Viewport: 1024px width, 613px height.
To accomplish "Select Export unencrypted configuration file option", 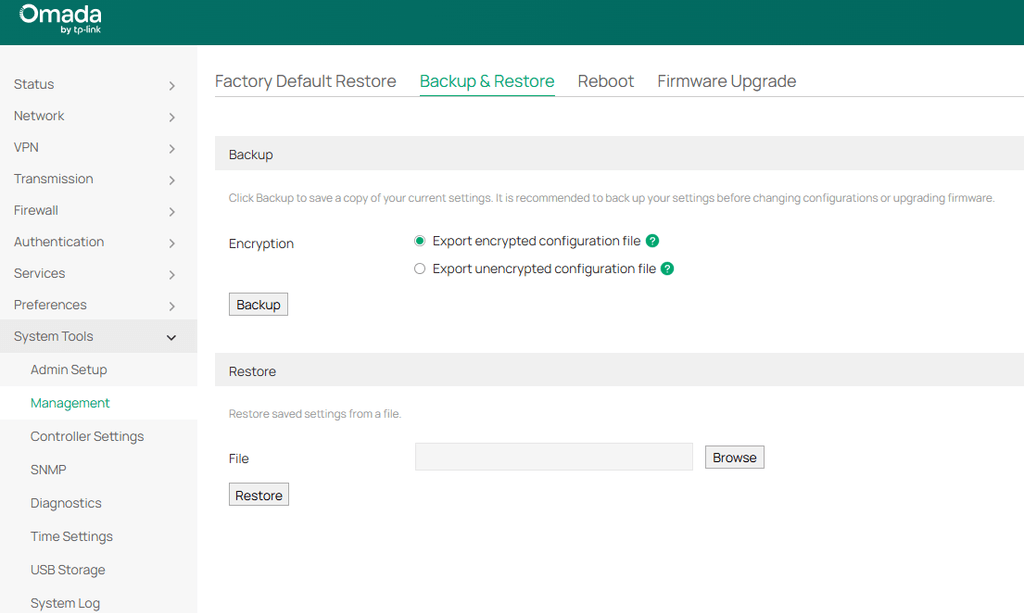I will coord(420,268).
